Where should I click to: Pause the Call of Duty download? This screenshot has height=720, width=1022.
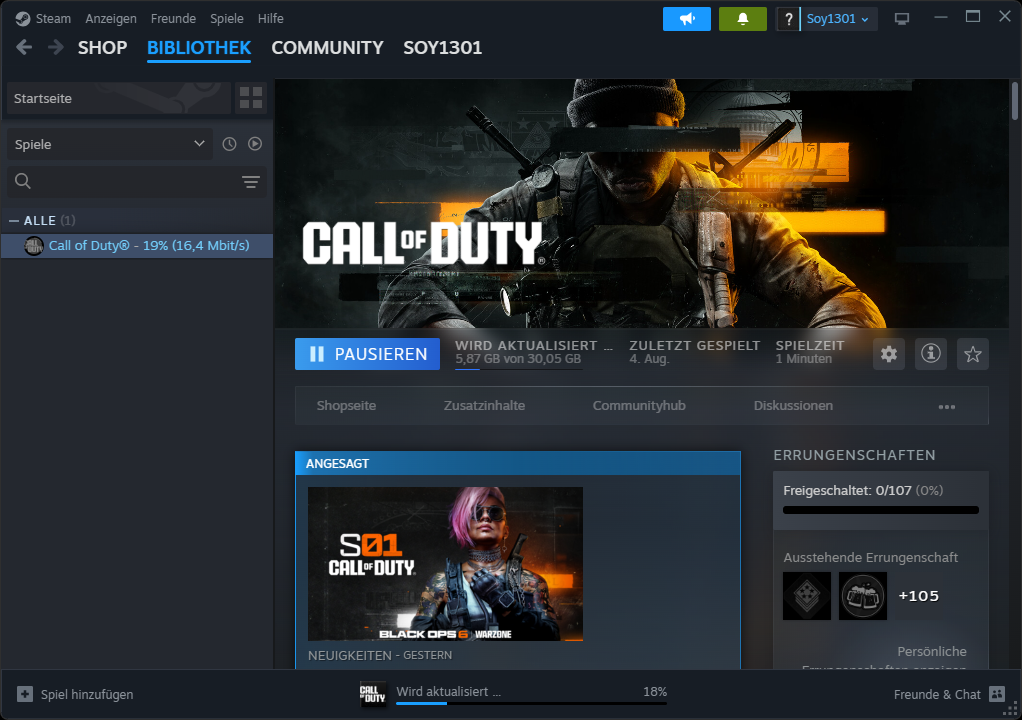pos(367,354)
